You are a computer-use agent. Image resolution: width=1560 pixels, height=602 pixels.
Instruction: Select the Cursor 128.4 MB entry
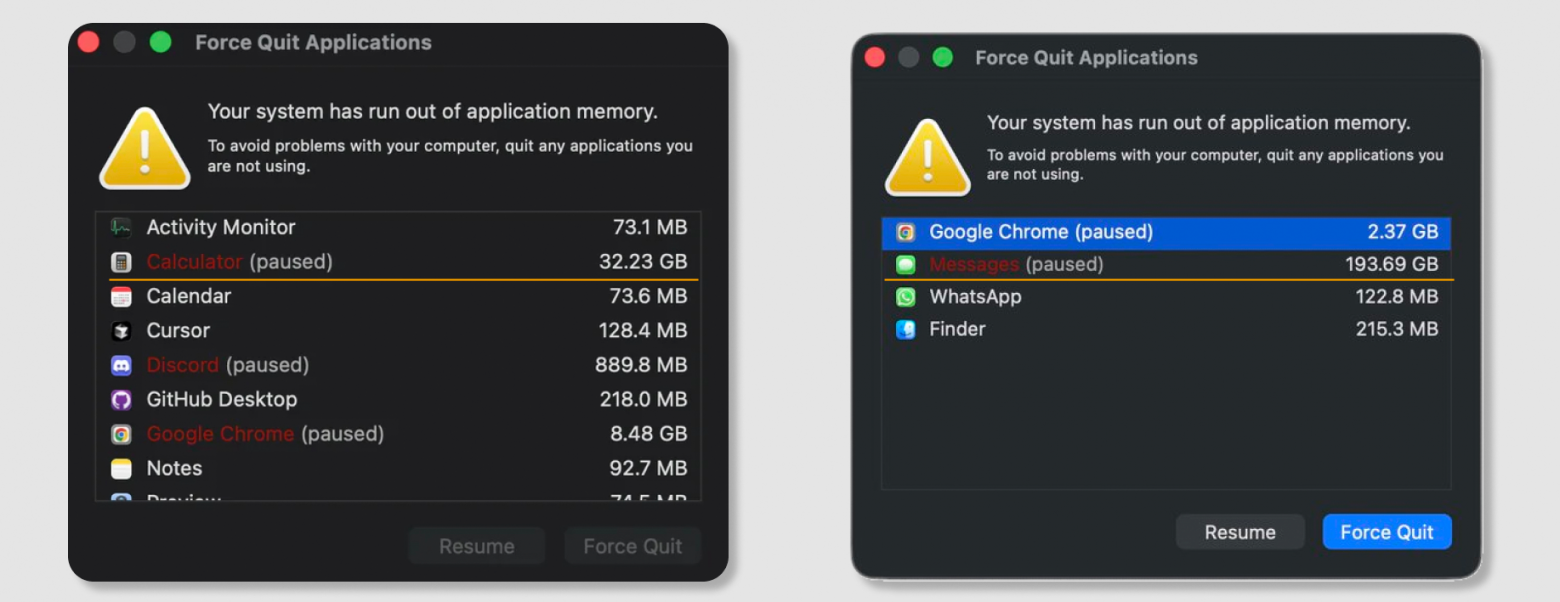point(400,331)
